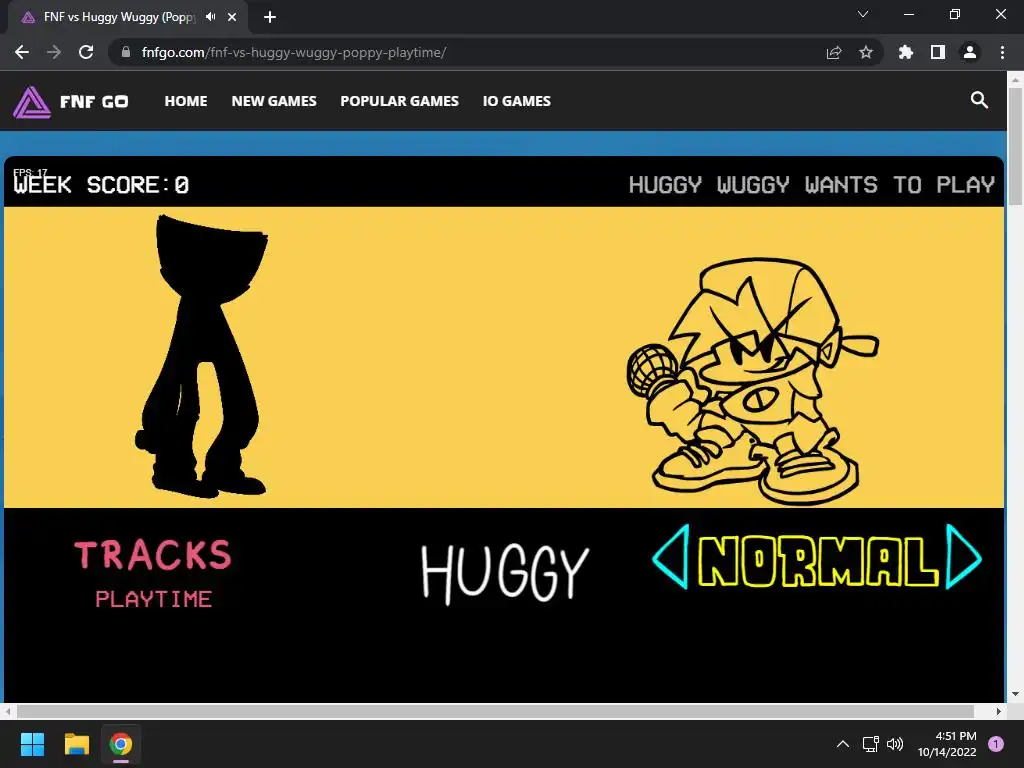Click the NORMAL difficulty label
Image resolution: width=1024 pixels, height=768 pixels.
click(818, 561)
